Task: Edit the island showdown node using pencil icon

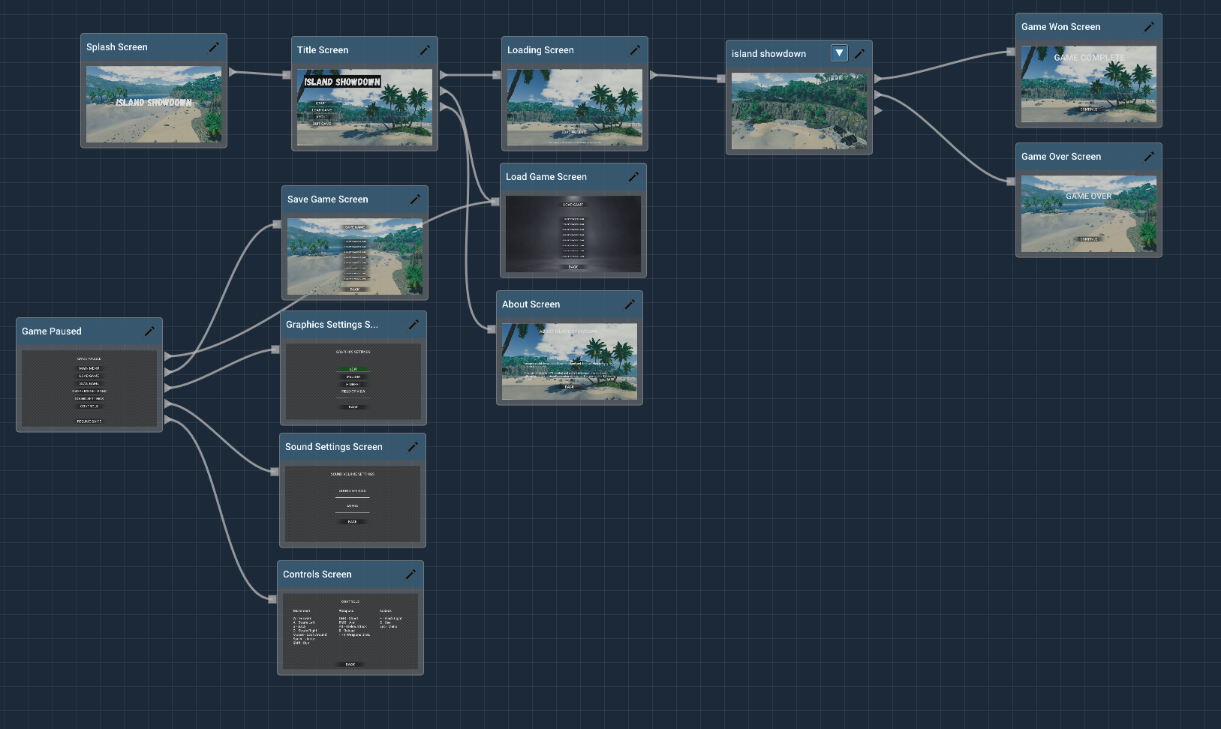Action: (859, 53)
